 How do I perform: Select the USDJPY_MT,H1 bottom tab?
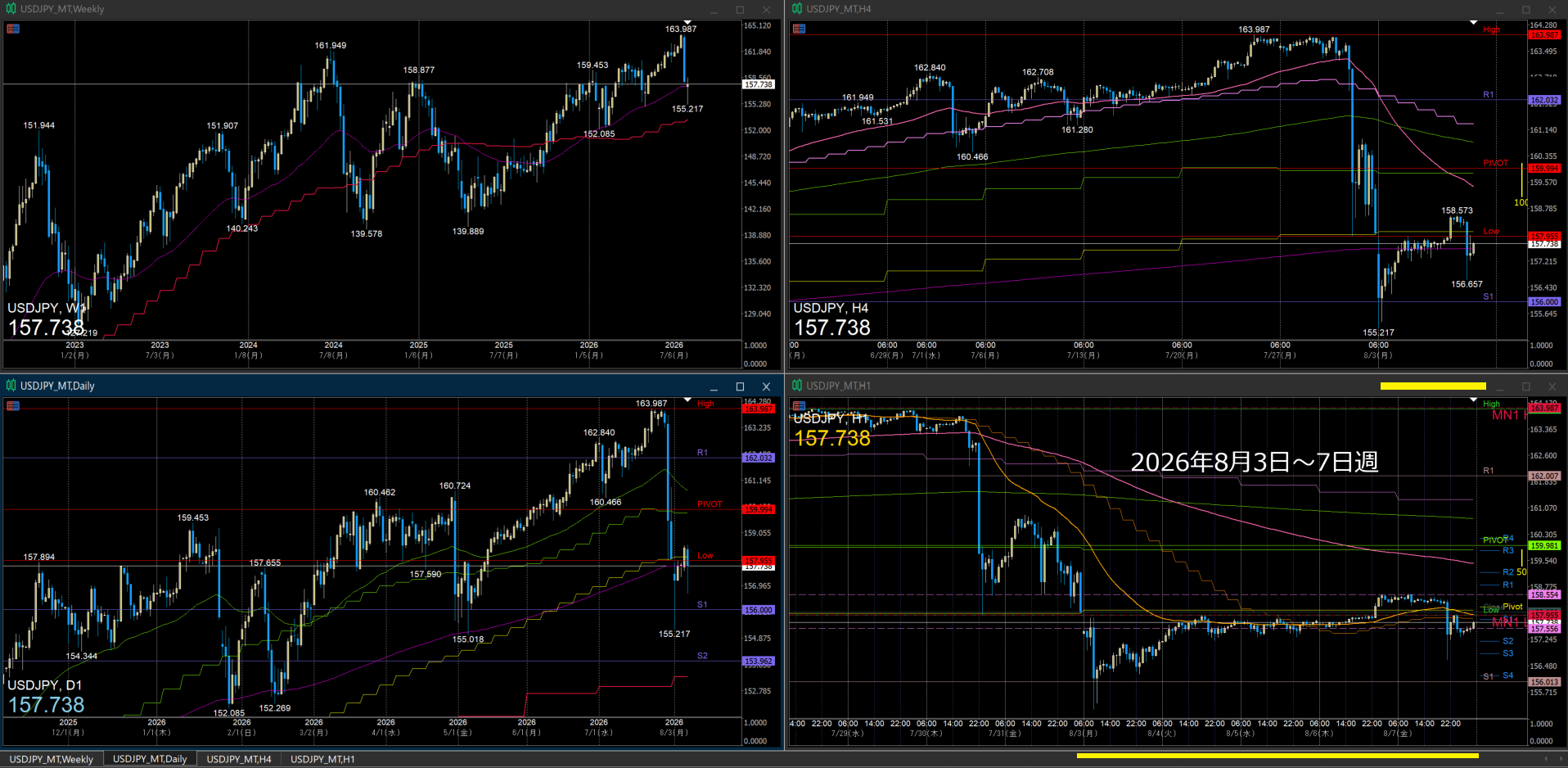pos(322,759)
